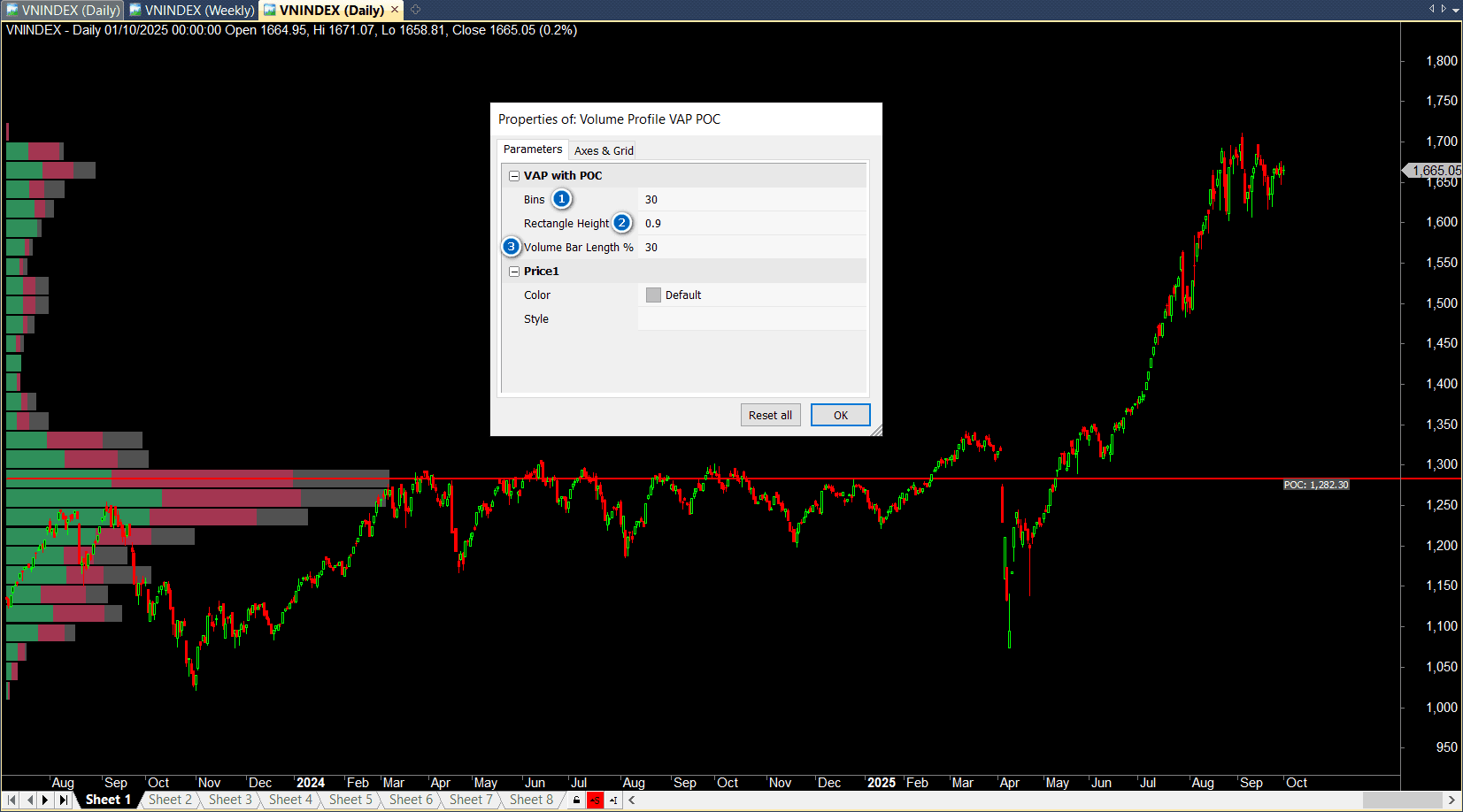Go to next sheet arrow
The width and height of the screenshot is (1463, 812).
(45, 800)
